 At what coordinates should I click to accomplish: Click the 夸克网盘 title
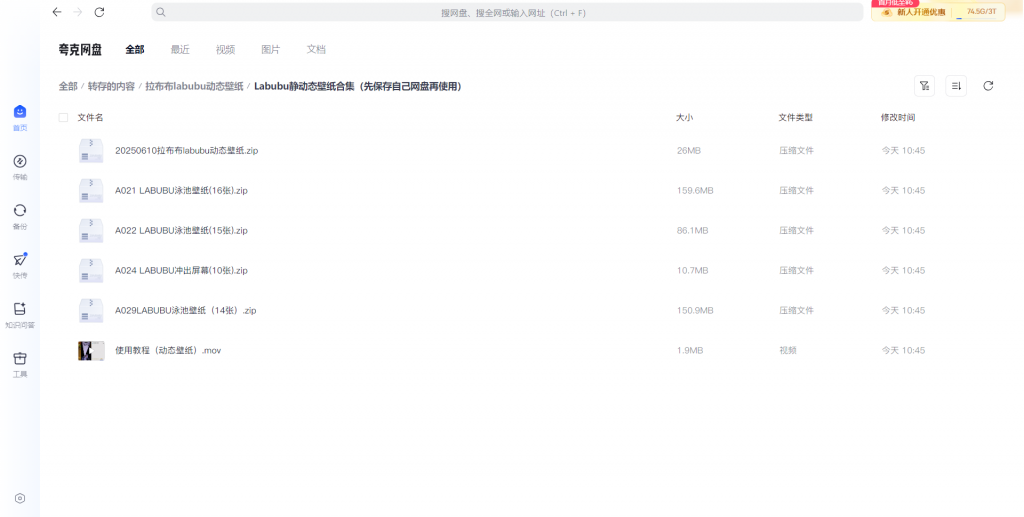click(80, 50)
